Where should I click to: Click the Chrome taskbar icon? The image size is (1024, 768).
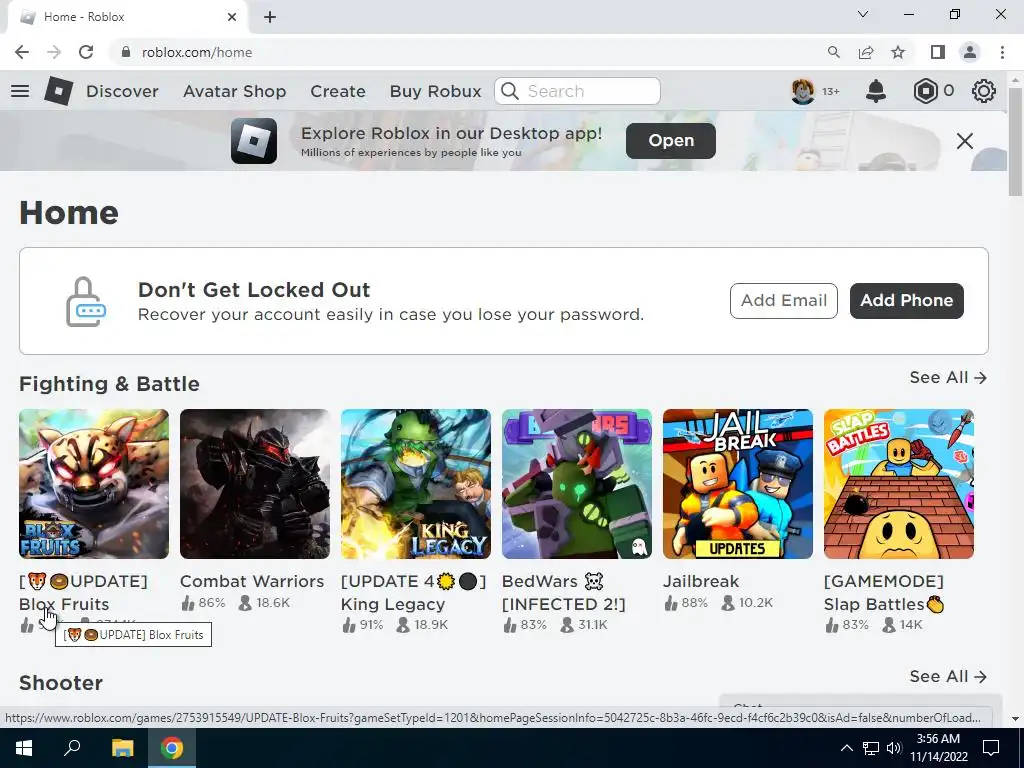pos(172,748)
